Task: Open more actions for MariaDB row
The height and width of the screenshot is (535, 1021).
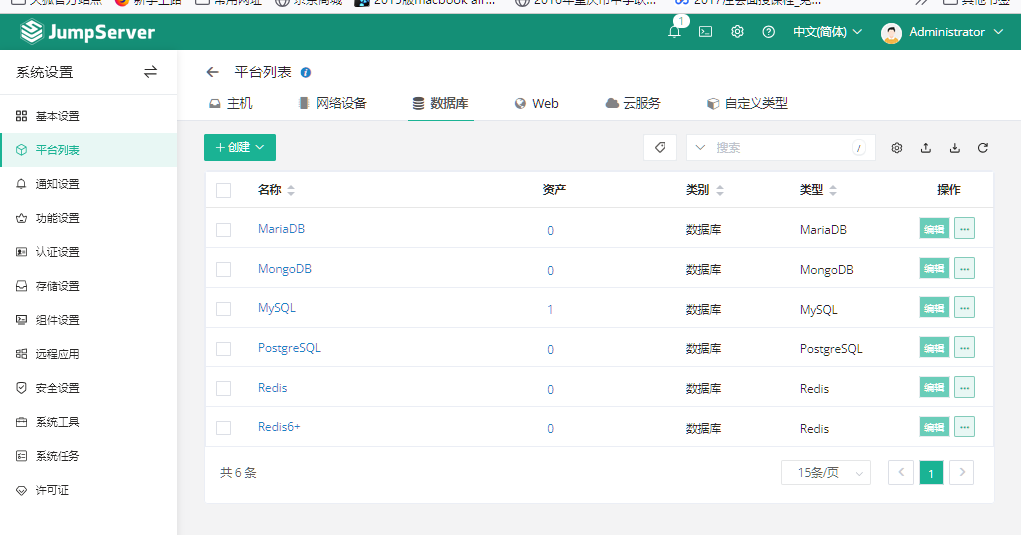Action: (964, 229)
